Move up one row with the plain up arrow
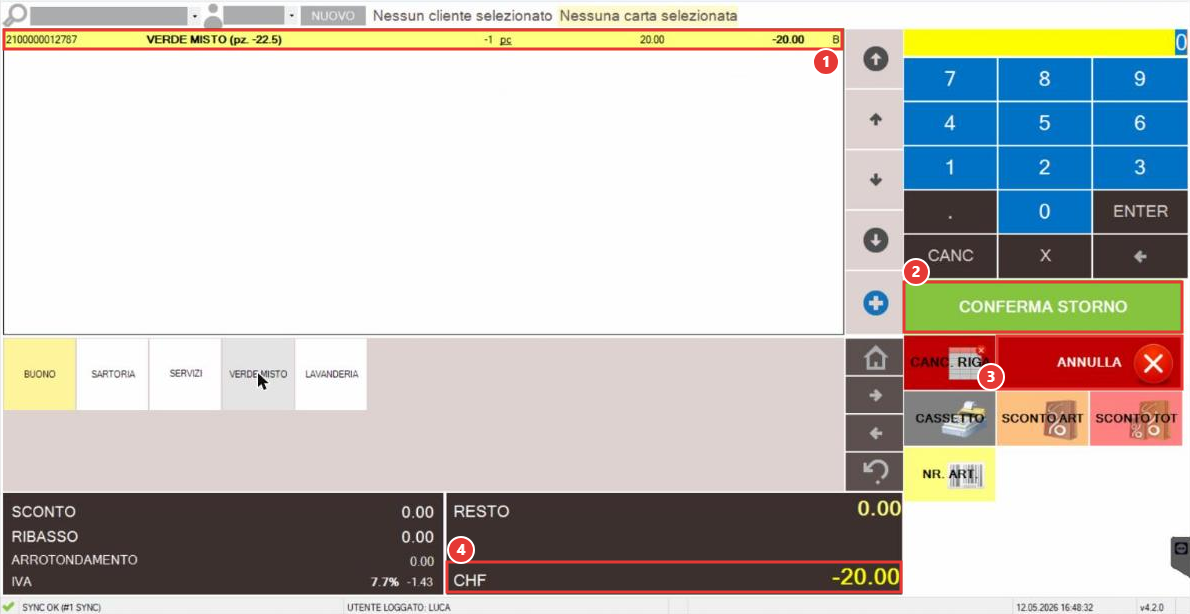1190x614 pixels. (x=876, y=119)
